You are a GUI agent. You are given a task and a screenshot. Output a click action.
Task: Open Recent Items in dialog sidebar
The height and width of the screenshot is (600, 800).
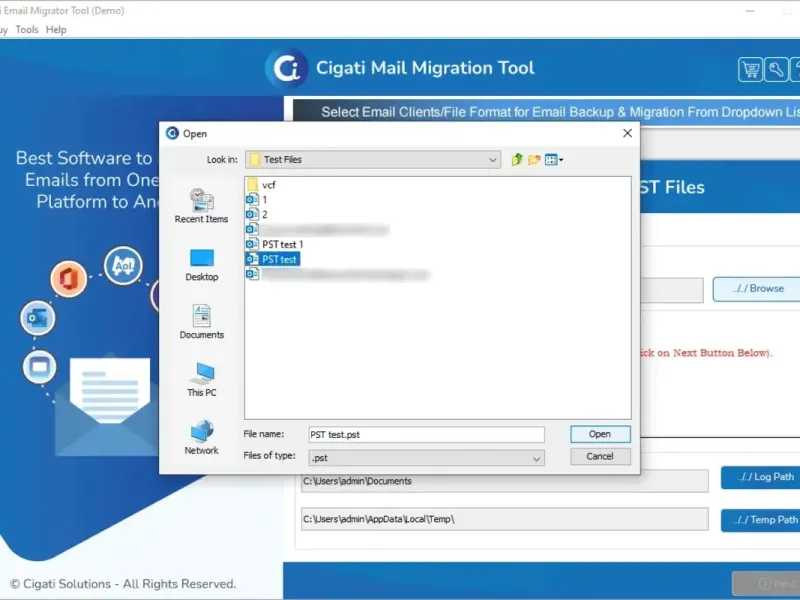[x=202, y=206]
